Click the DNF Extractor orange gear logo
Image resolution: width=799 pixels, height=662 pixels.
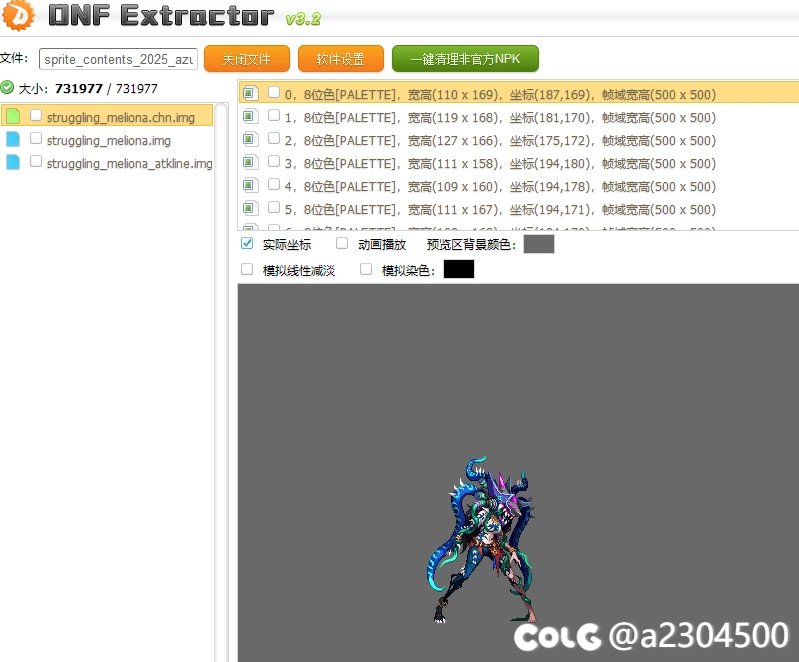(x=18, y=15)
